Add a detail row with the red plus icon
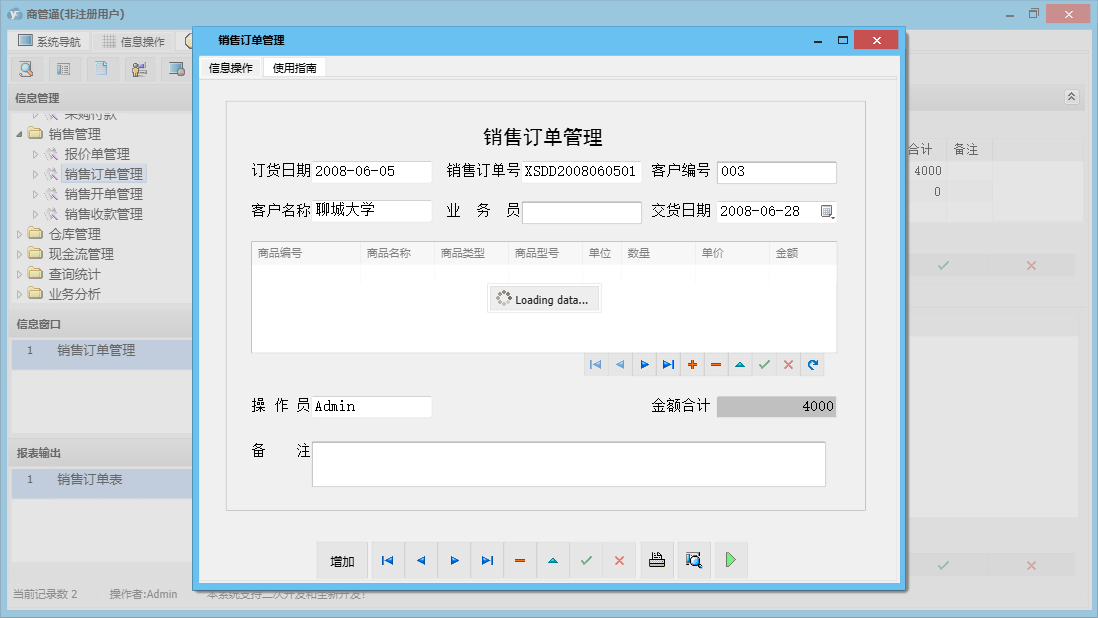This screenshot has height=618, width=1098. (692, 364)
